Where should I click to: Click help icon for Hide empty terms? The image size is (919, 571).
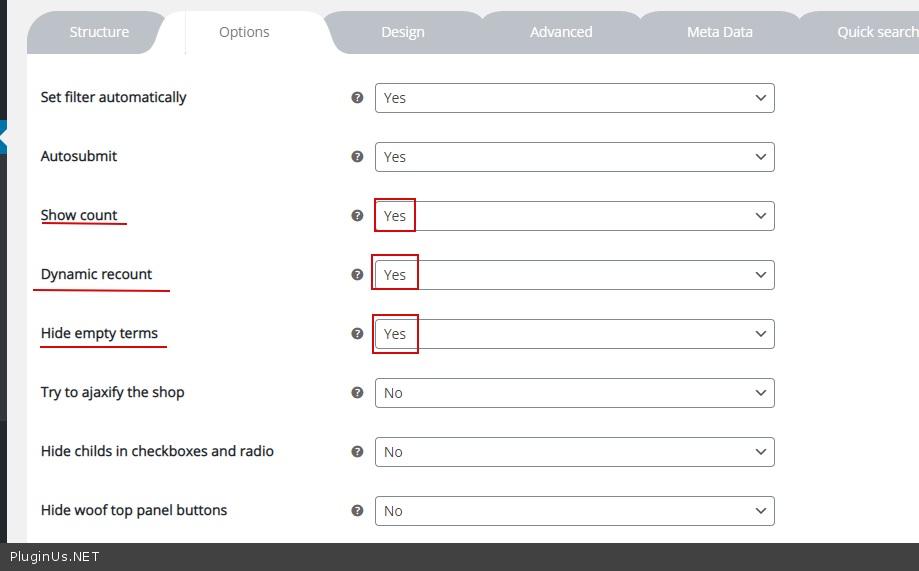(x=357, y=334)
